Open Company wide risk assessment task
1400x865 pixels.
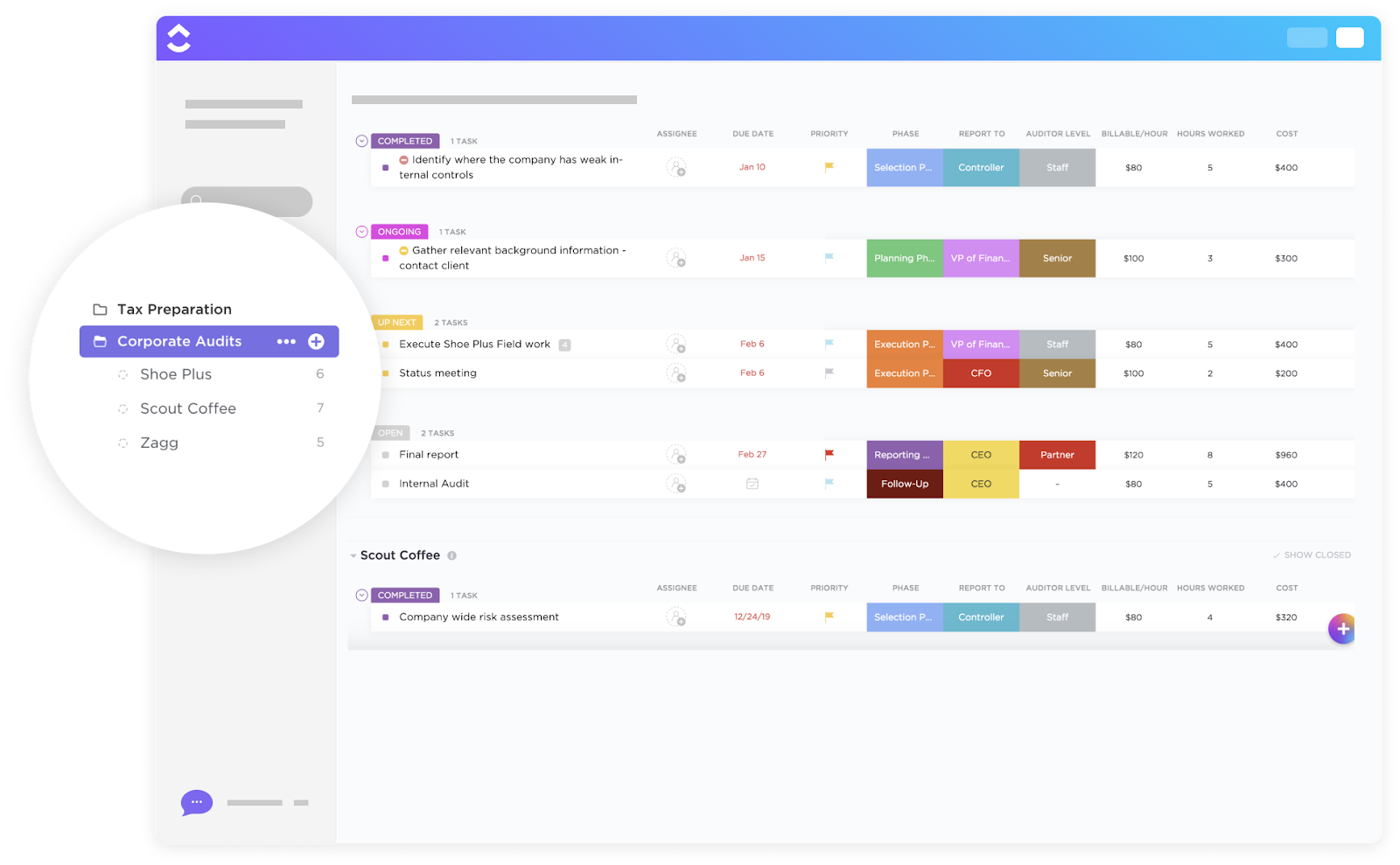pyautogui.click(x=479, y=617)
